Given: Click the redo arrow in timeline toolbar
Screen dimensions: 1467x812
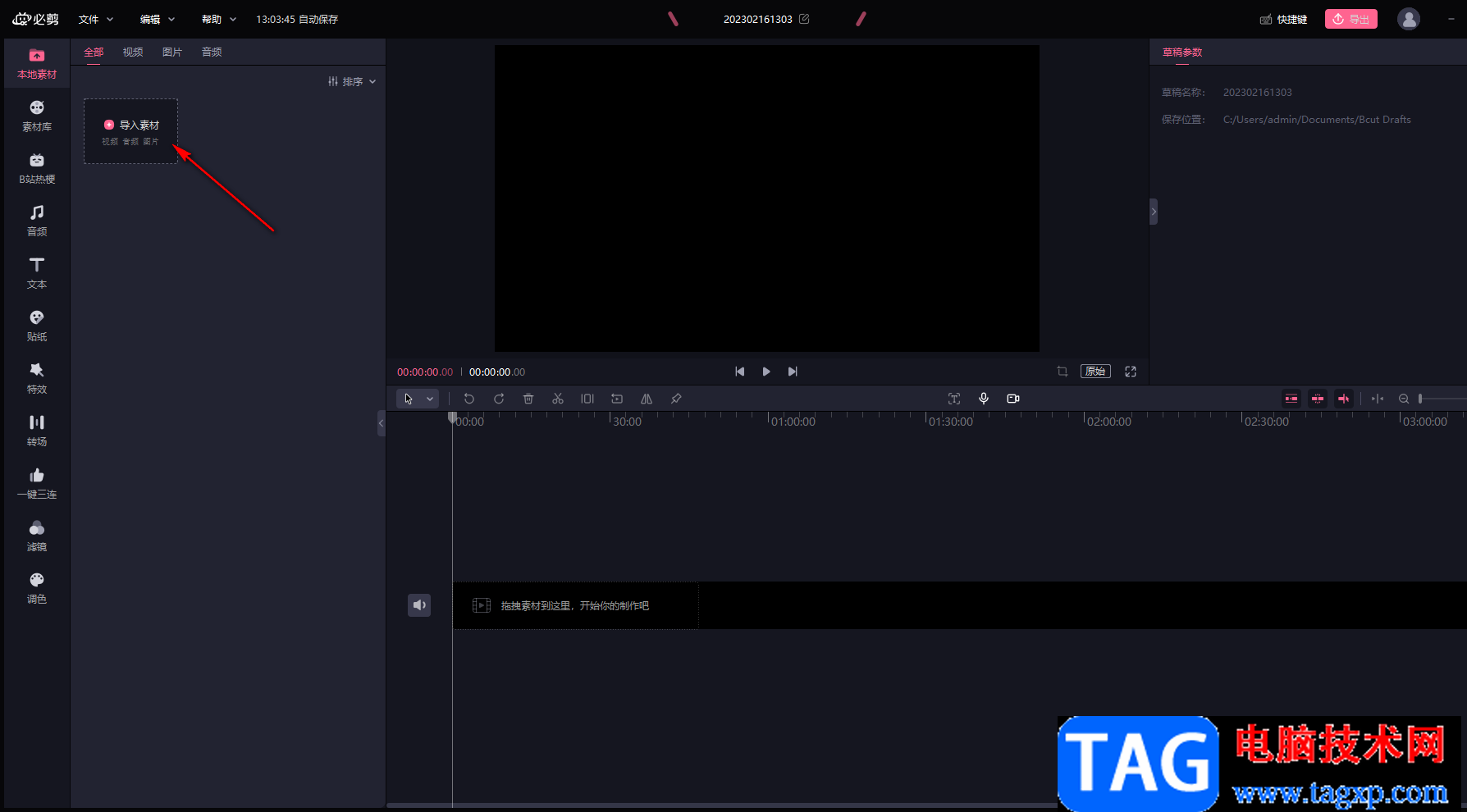Looking at the screenshot, I should coord(499,399).
